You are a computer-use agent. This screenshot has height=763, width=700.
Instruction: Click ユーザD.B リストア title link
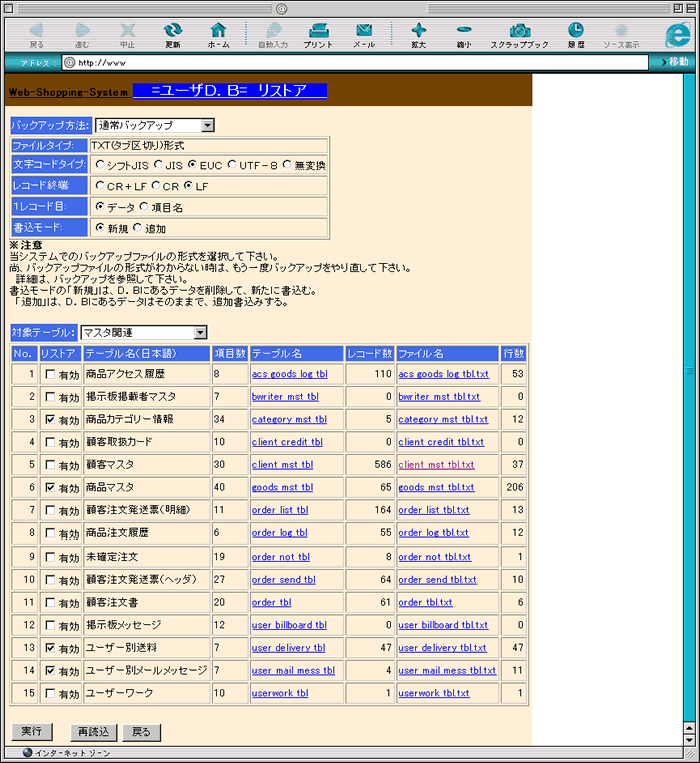pos(230,91)
